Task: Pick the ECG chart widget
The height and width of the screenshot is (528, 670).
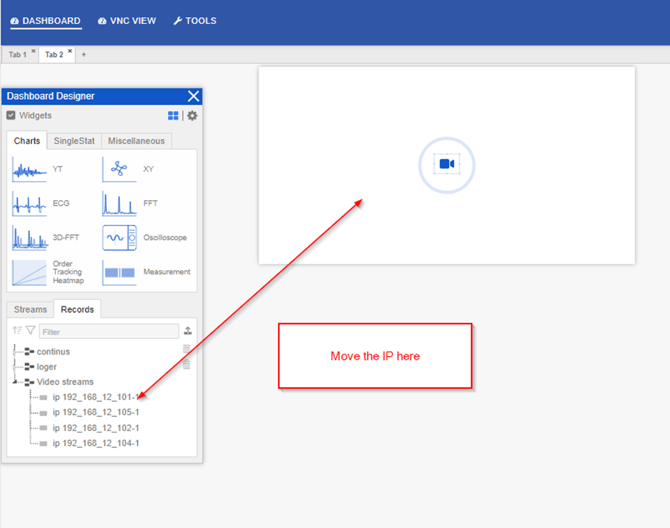Action: click(x=29, y=204)
